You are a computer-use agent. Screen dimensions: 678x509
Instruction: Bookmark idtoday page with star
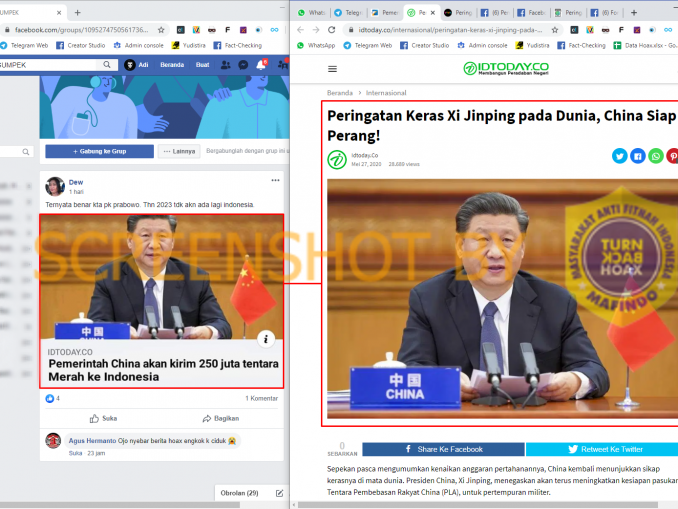(x=555, y=30)
